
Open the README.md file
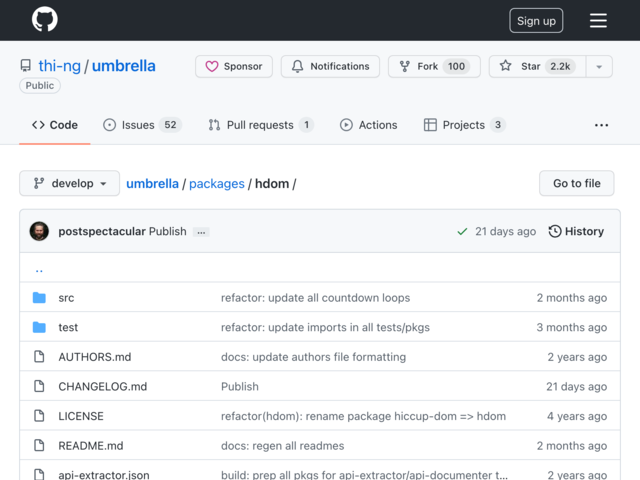91,446
